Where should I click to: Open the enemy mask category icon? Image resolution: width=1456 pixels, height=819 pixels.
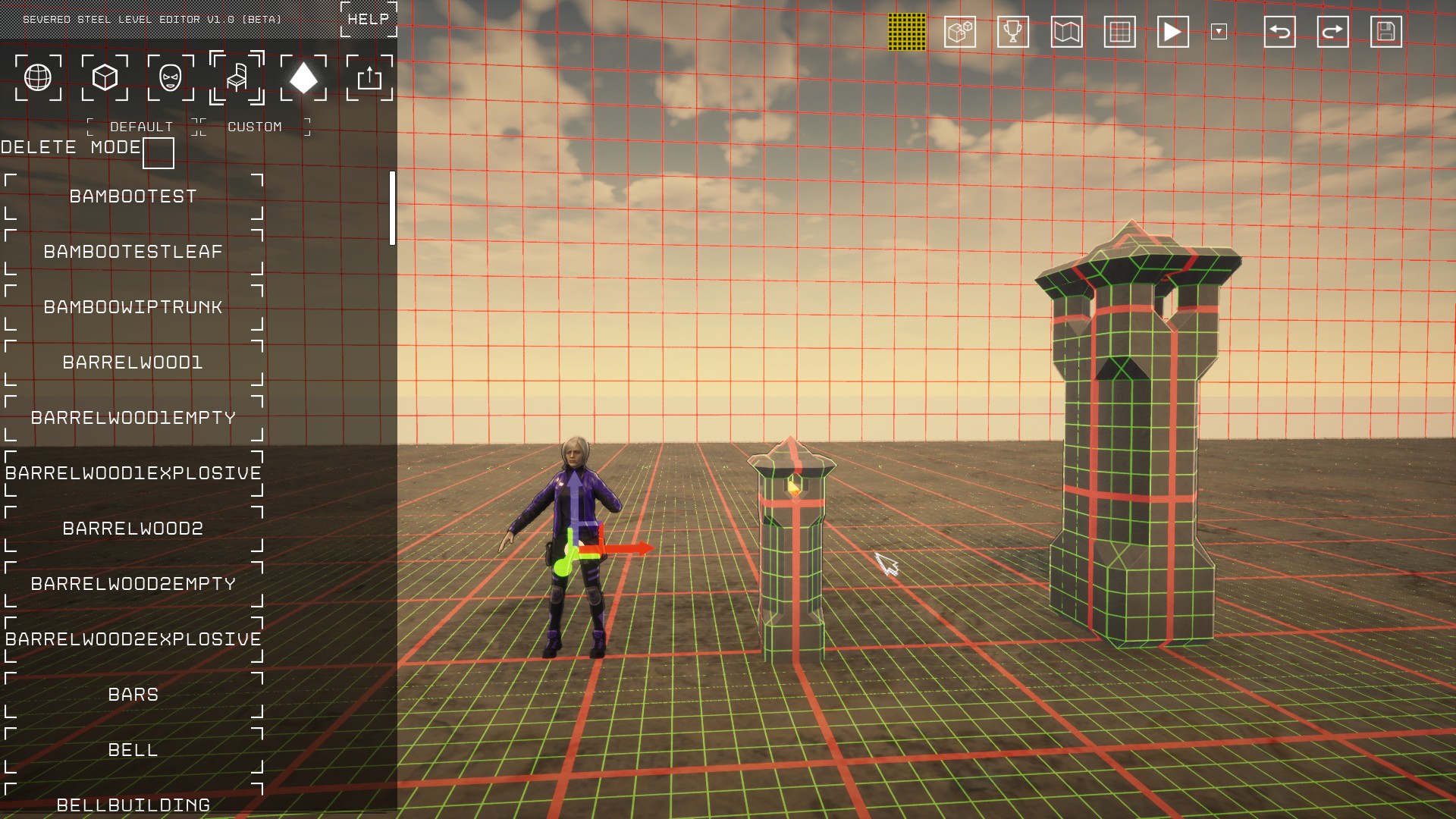[x=171, y=77]
